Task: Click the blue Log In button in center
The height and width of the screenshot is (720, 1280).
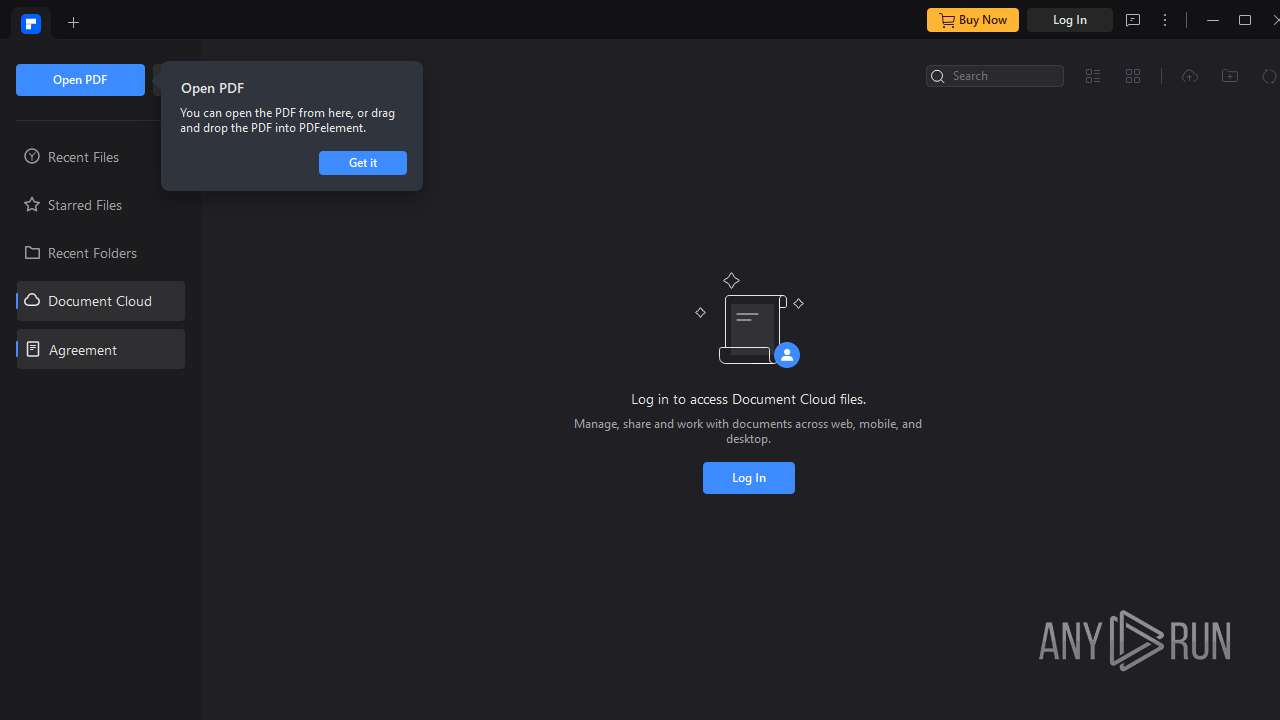Action: pyautogui.click(x=749, y=478)
